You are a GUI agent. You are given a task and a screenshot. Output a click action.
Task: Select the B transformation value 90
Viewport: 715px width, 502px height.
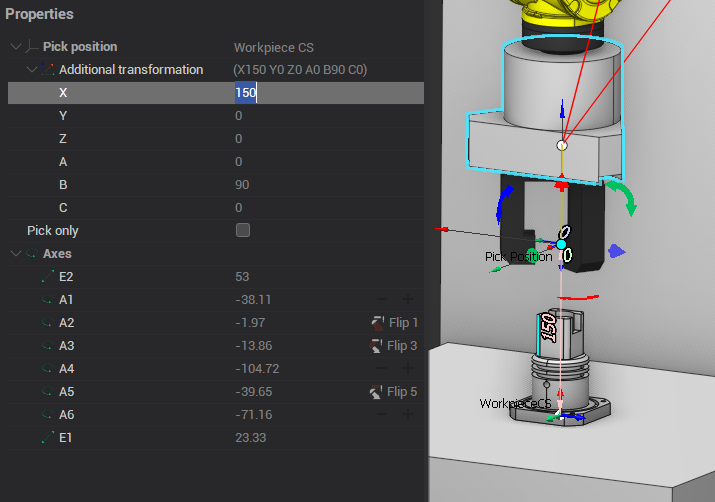[242, 185]
